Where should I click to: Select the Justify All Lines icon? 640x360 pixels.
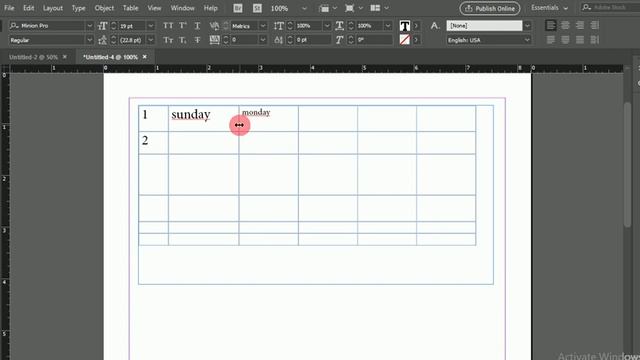580,40
